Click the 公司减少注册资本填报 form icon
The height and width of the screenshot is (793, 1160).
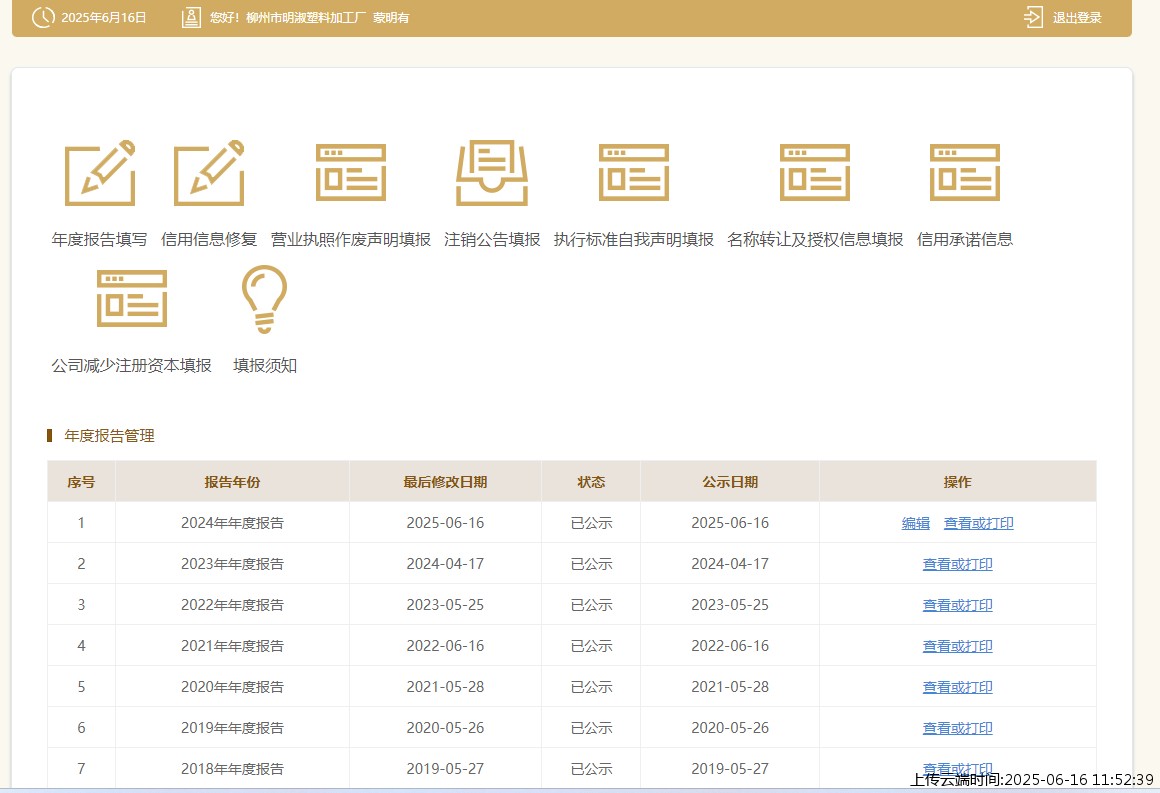(132, 298)
